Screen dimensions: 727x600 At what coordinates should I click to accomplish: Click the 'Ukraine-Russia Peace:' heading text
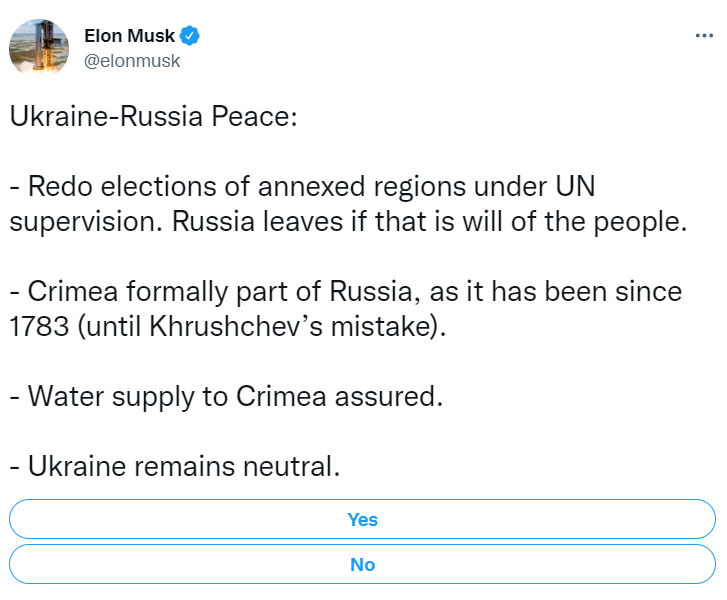click(153, 116)
